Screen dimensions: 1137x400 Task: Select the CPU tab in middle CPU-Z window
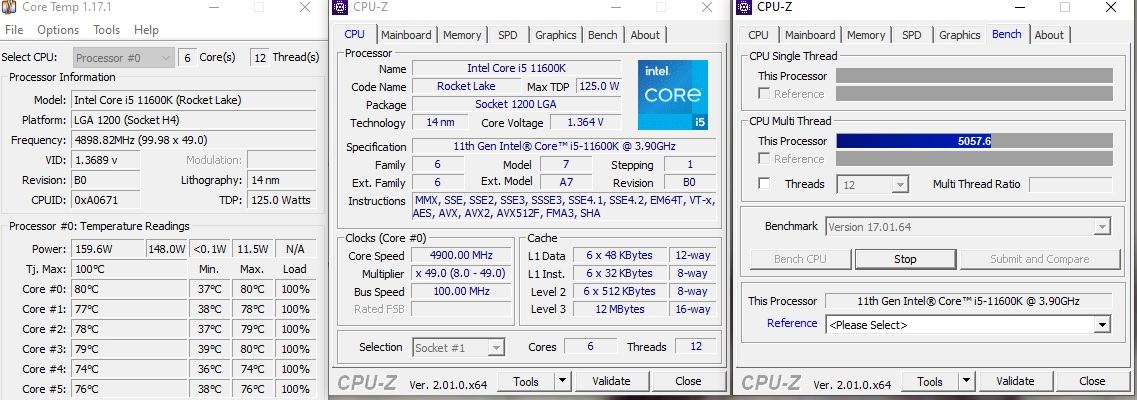pyautogui.click(x=355, y=34)
